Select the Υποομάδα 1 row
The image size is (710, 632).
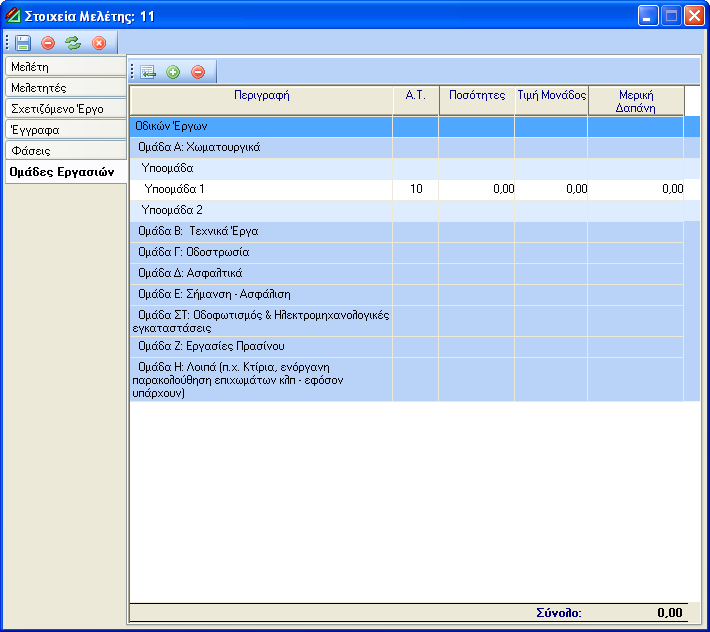pyautogui.click(x=415, y=189)
